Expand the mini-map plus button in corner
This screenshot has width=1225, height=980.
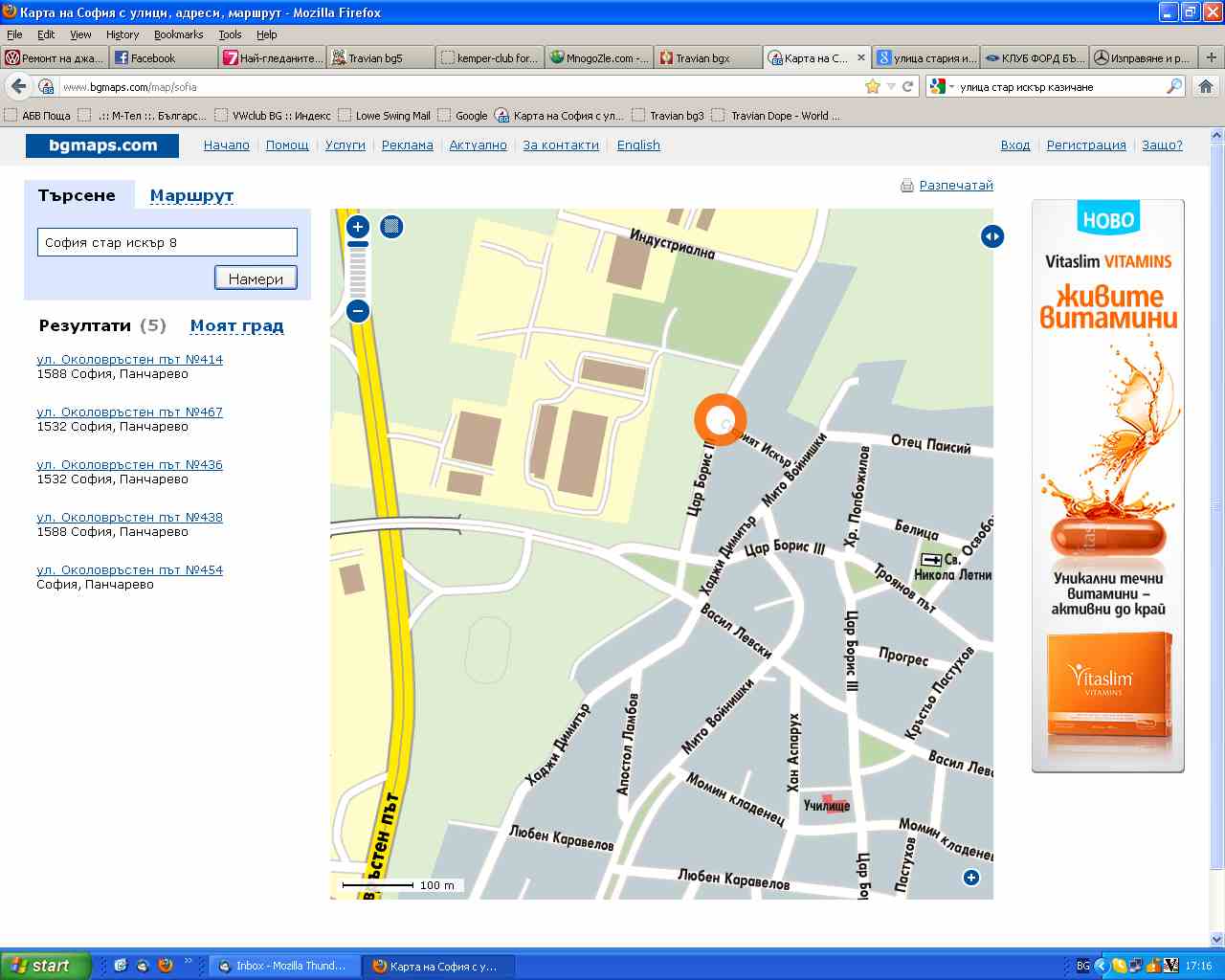[x=971, y=878]
